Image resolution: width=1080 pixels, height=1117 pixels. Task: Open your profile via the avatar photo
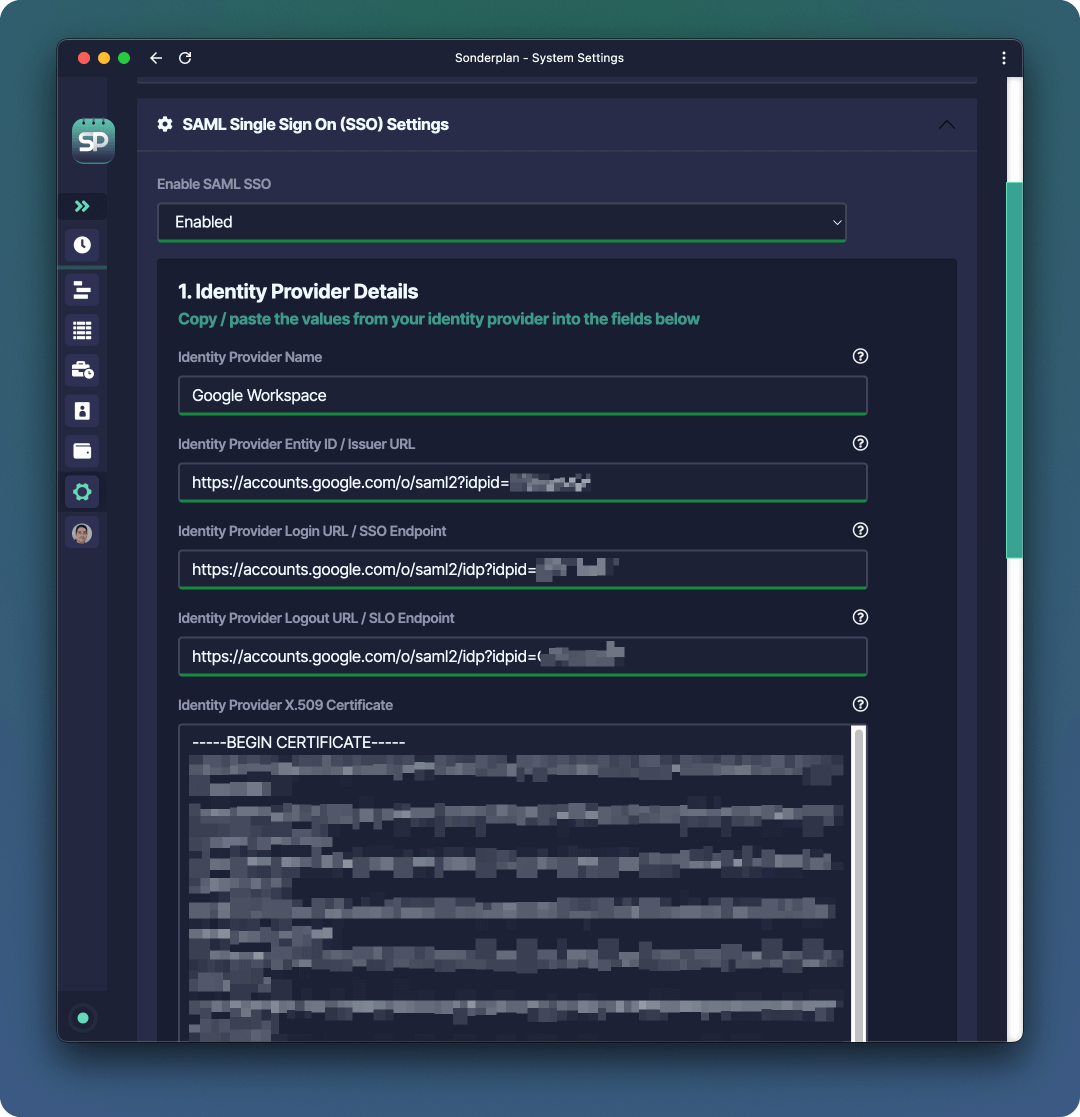(82, 531)
